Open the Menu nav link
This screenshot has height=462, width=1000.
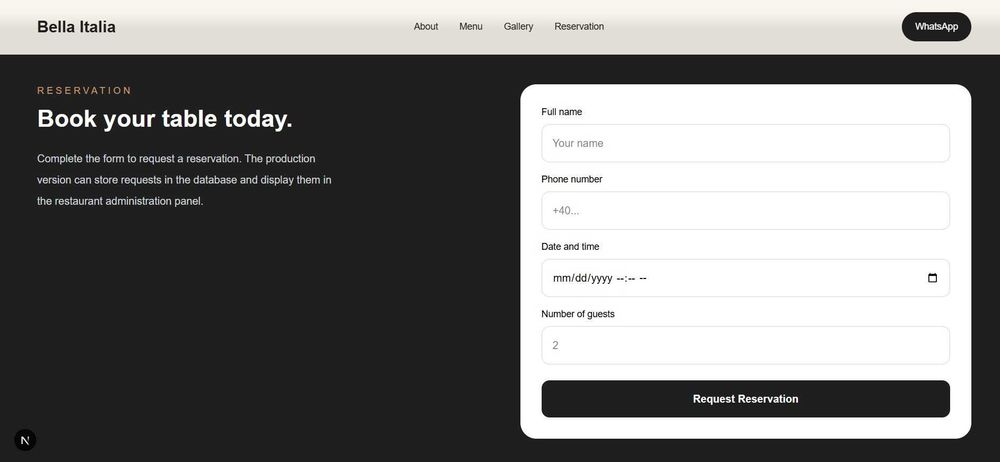(471, 26)
